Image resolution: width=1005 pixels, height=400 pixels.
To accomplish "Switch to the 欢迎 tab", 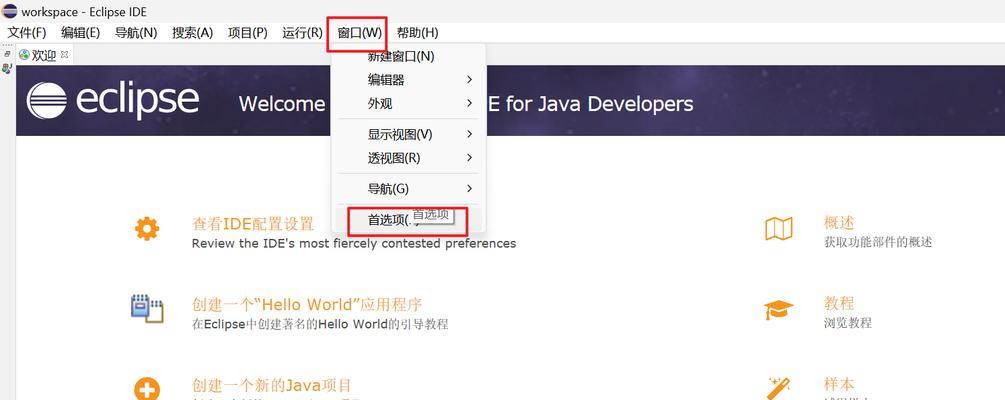I will pyautogui.click(x=44, y=55).
